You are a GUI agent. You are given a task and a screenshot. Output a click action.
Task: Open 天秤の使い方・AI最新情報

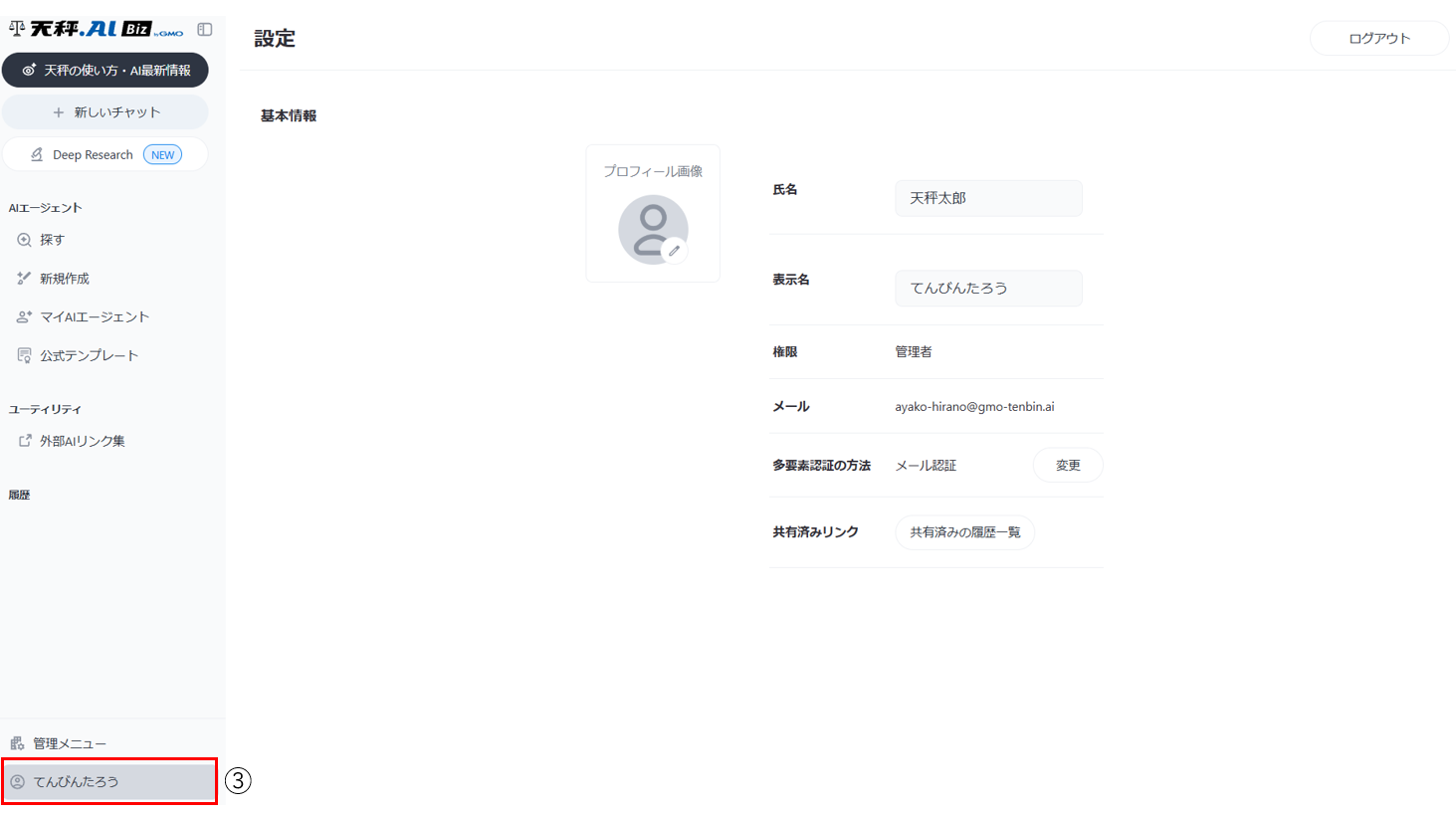tap(105, 71)
